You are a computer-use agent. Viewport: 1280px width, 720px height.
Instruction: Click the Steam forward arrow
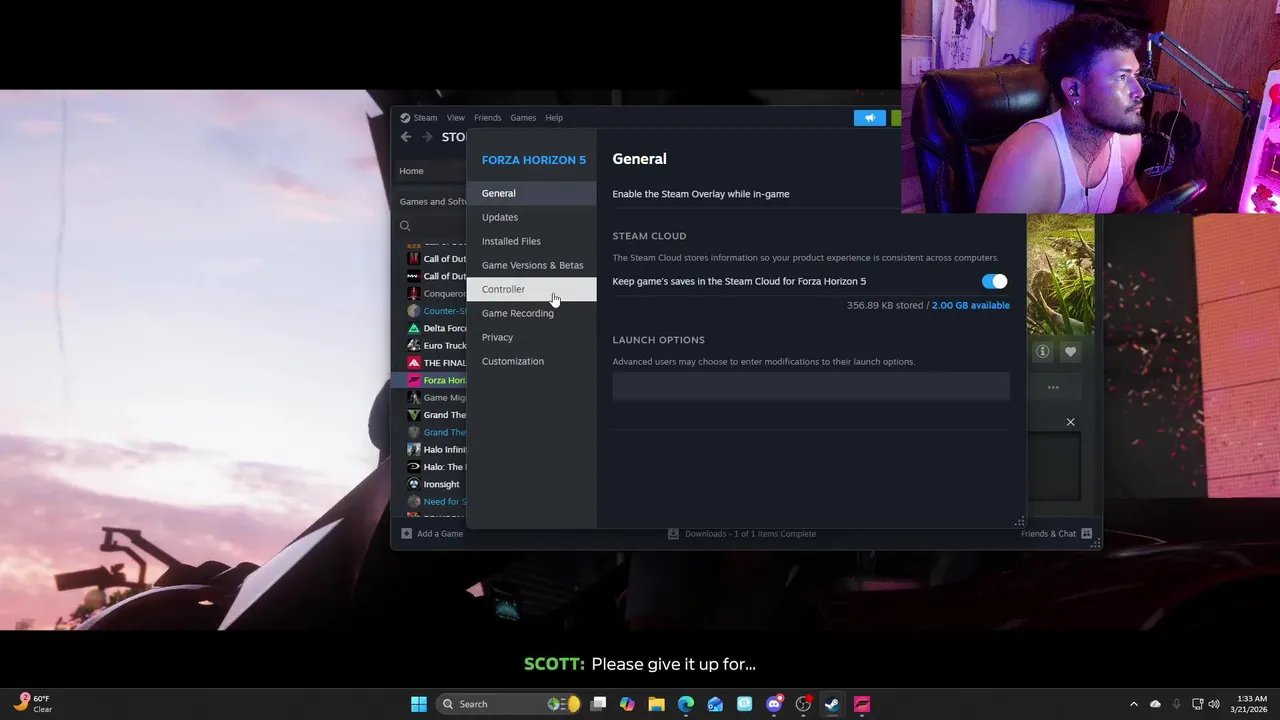[x=427, y=137]
